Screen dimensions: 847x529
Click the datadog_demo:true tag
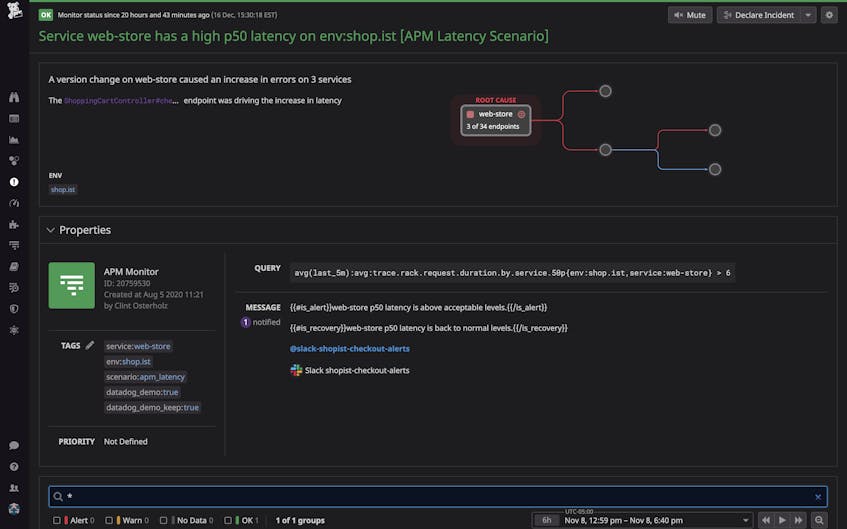click(142, 392)
